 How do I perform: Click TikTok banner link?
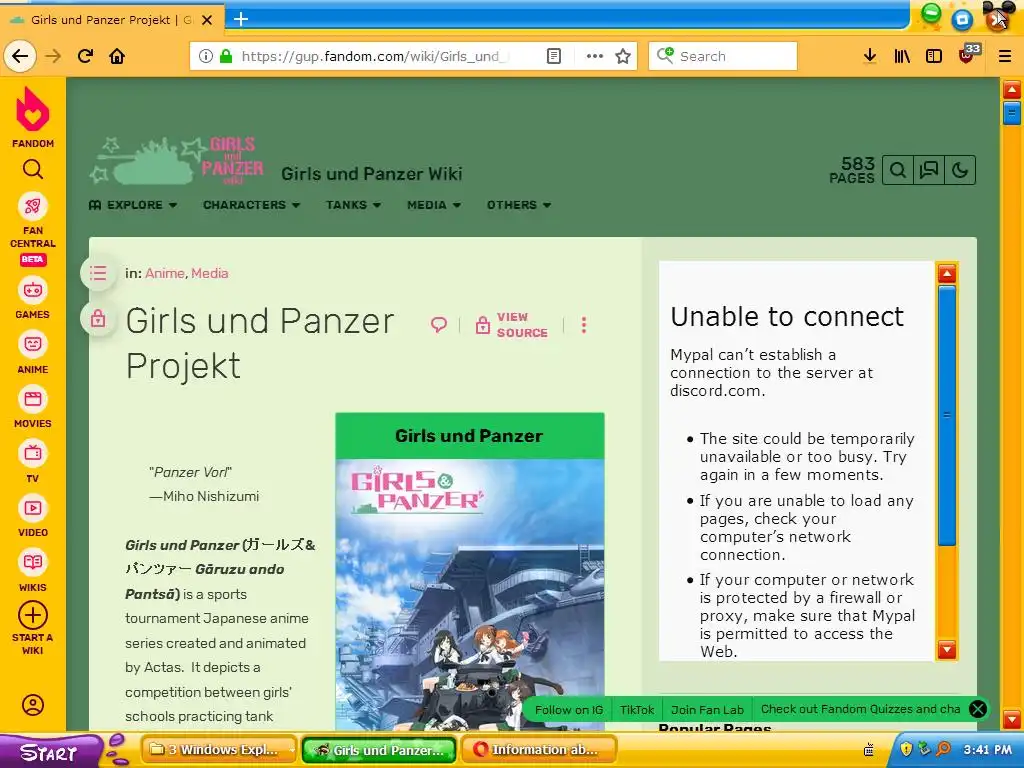(x=637, y=710)
